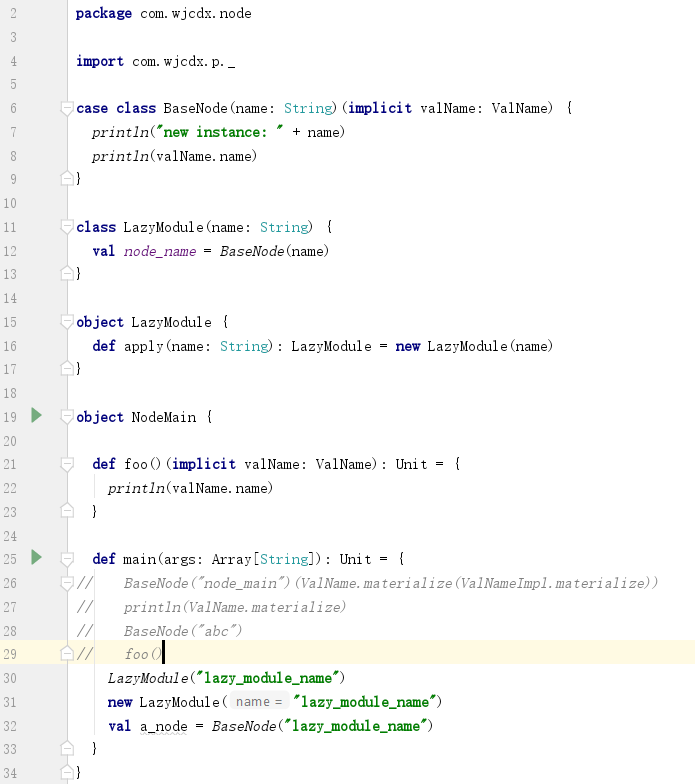695x784 pixels.
Task: Click commented println(ValName.materialize) line
Action: point(235,607)
